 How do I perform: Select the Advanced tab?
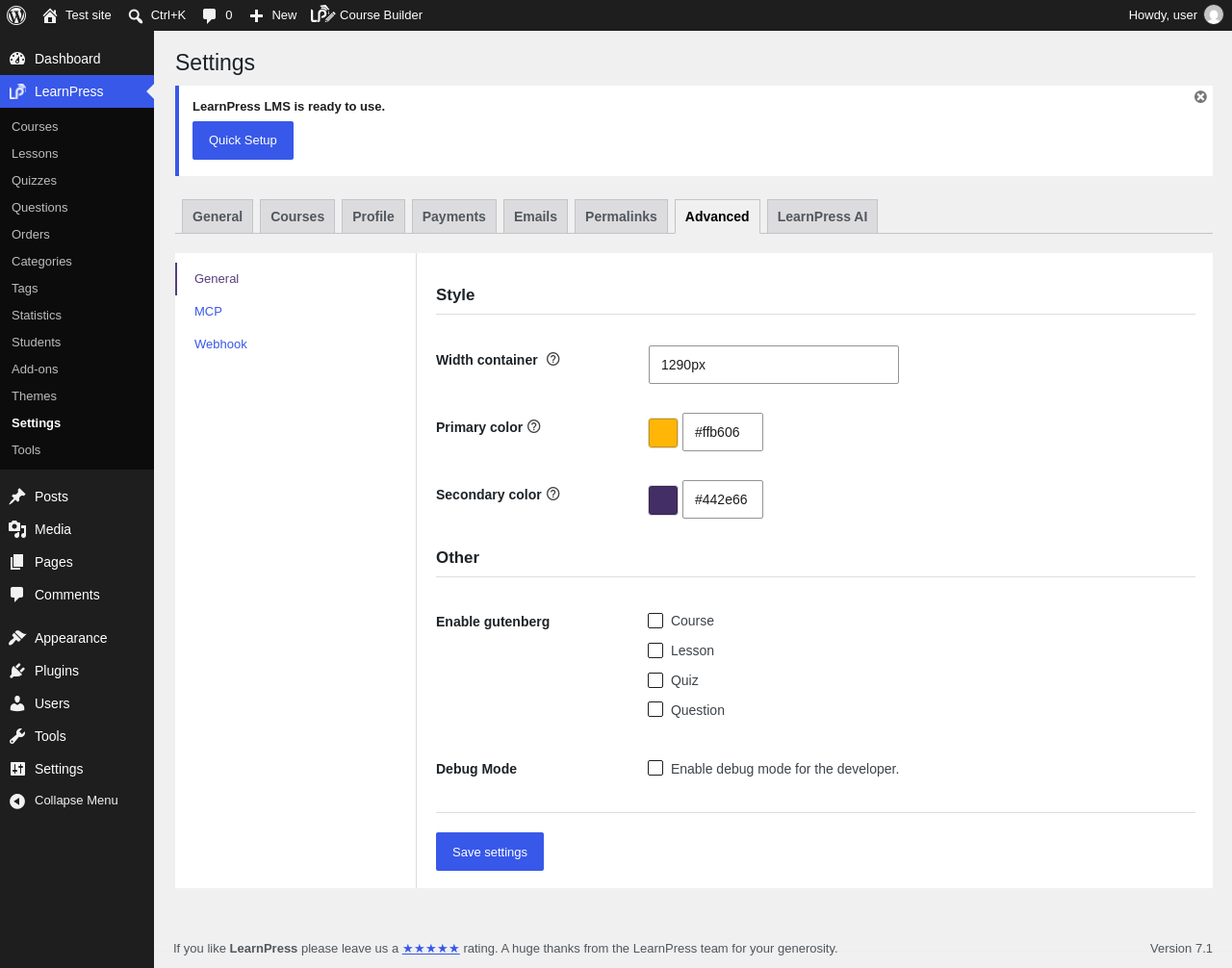pyautogui.click(x=717, y=217)
